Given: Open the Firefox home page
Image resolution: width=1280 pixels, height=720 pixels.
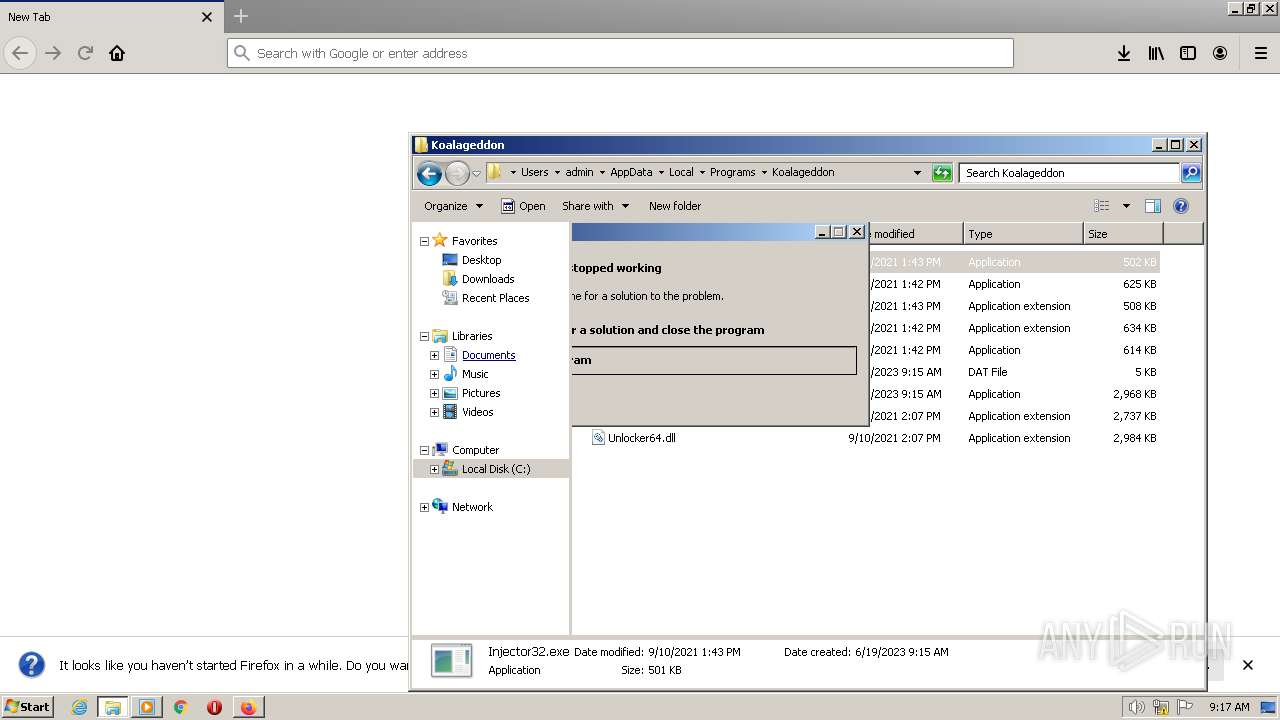Looking at the screenshot, I should [117, 53].
